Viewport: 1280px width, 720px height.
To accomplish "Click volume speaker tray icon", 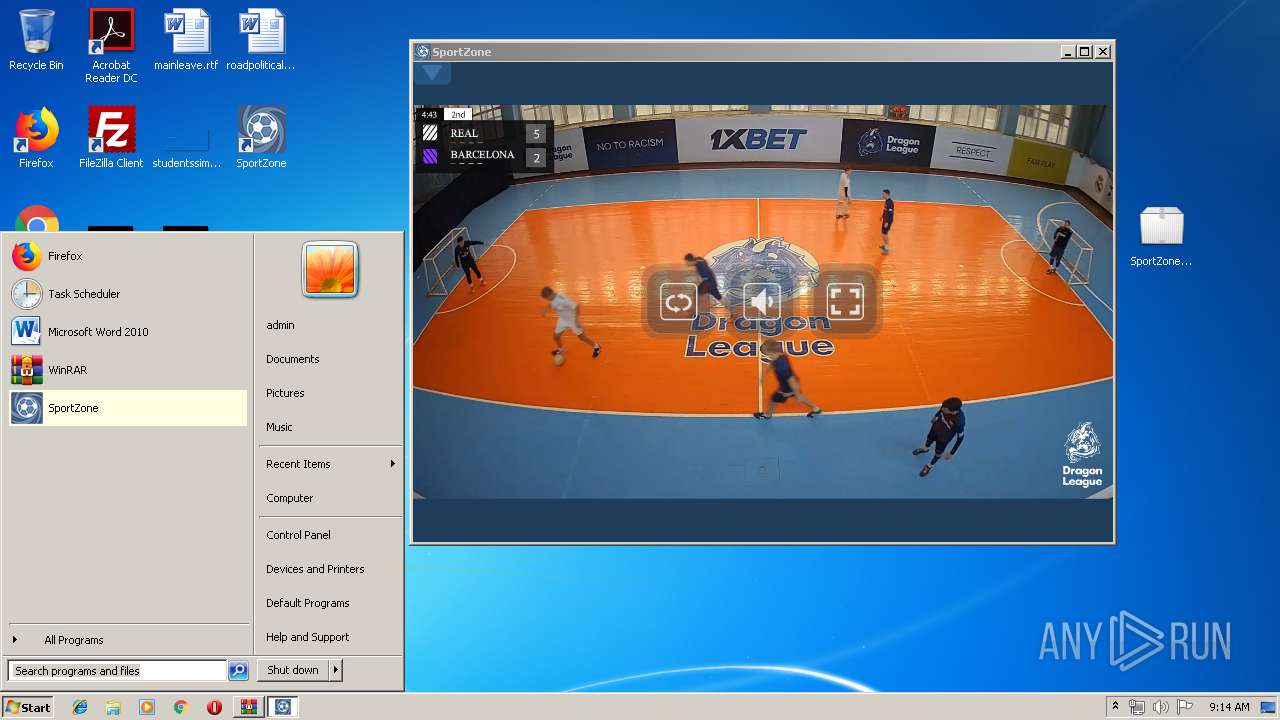I will pyautogui.click(x=1161, y=707).
